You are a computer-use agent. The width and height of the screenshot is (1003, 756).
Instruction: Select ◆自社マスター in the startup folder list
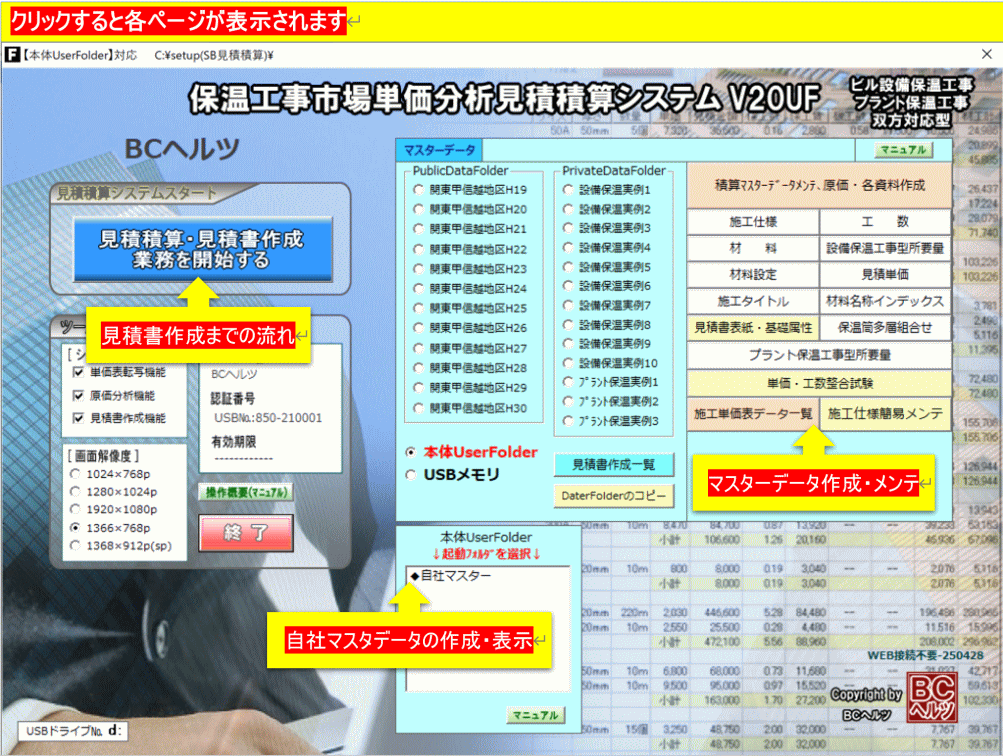451,576
